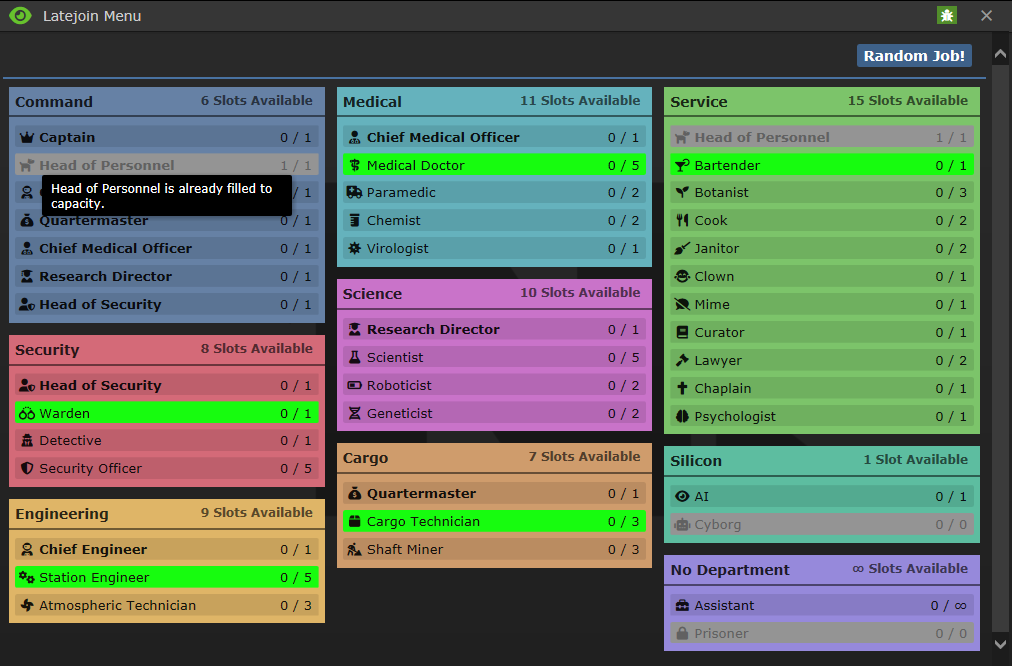Click the flask icon next to Scientist
Image resolution: width=1012 pixels, height=666 pixels.
(x=354, y=358)
